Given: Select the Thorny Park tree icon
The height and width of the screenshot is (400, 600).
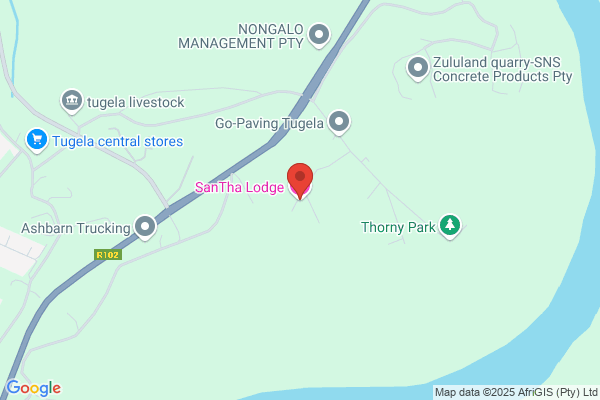Looking at the screenshot, I should pos(450,226).
